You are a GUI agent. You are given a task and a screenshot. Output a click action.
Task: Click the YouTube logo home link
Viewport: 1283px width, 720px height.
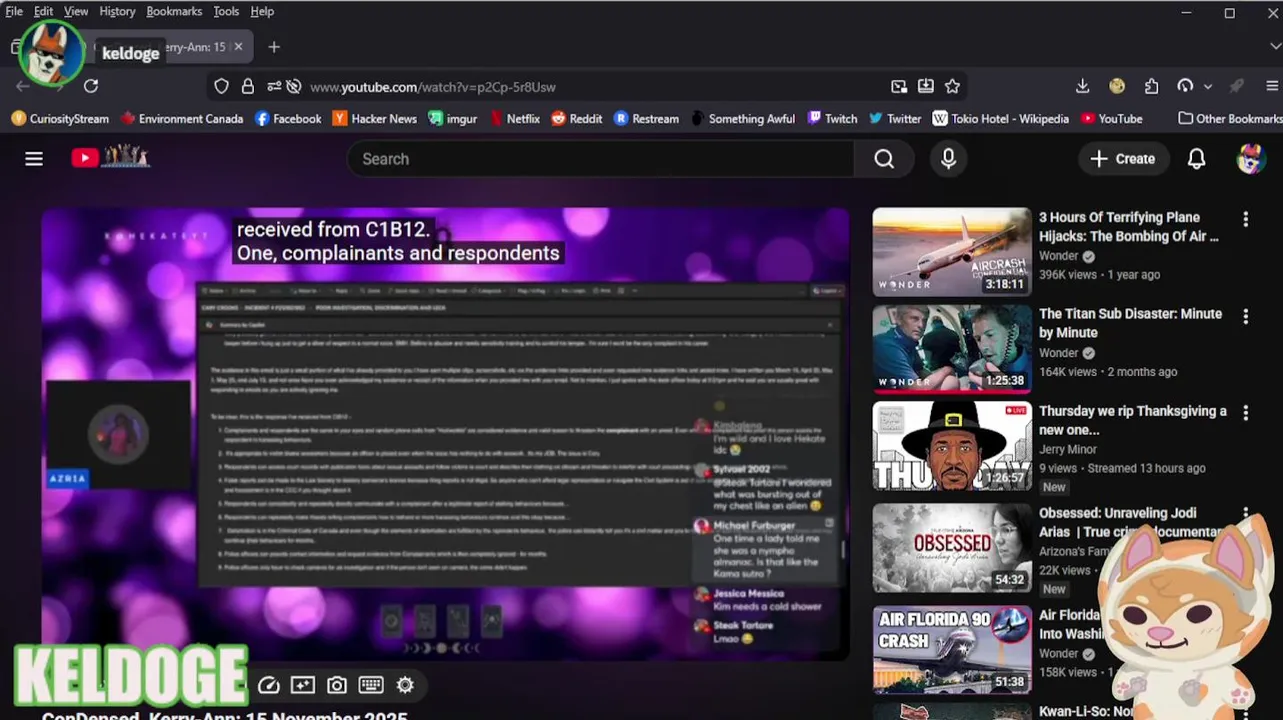tap(110, 157)
